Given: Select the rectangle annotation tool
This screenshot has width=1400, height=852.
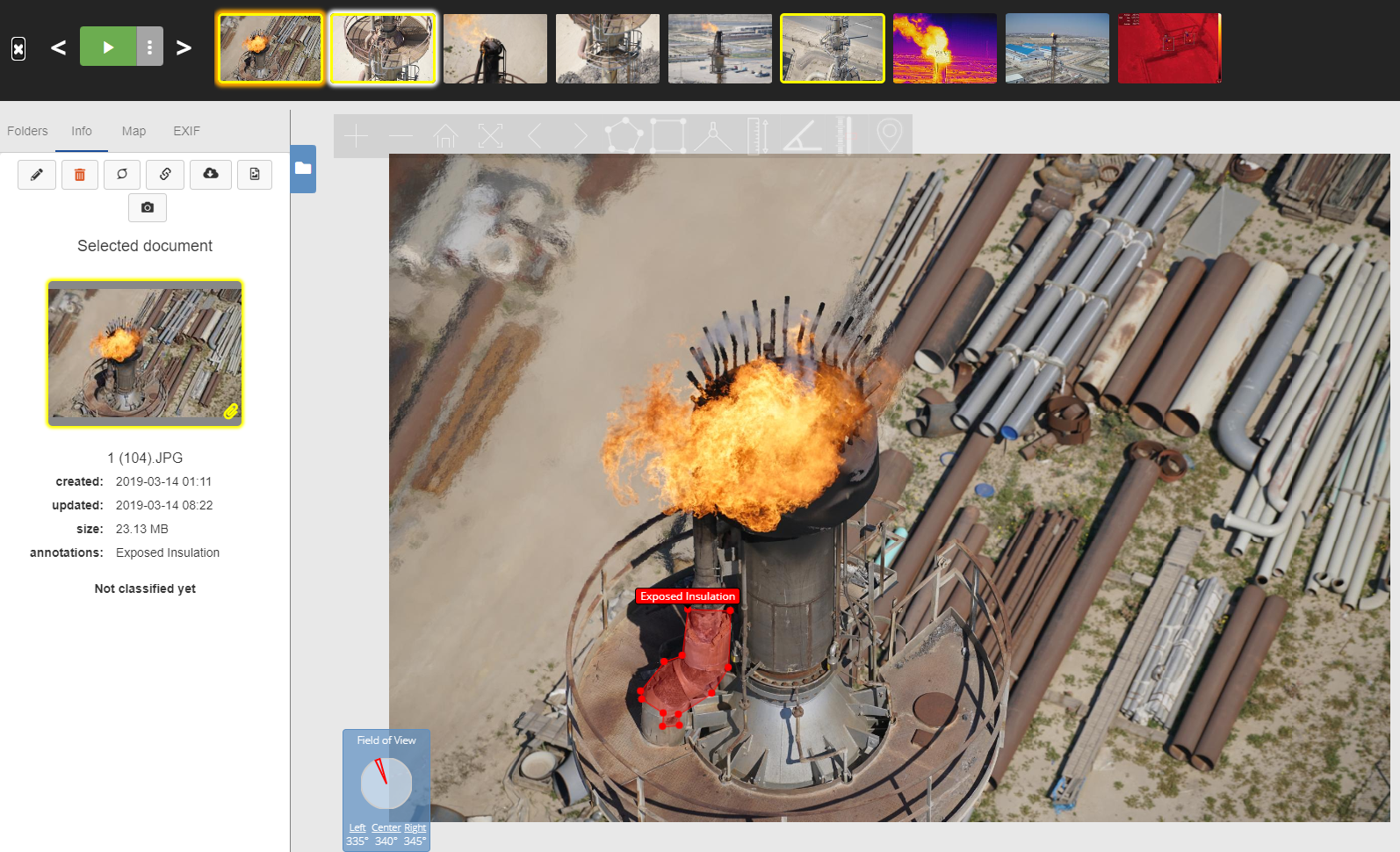Looking at the screenshot, I should pyautogui.click(x=668, y=136).
